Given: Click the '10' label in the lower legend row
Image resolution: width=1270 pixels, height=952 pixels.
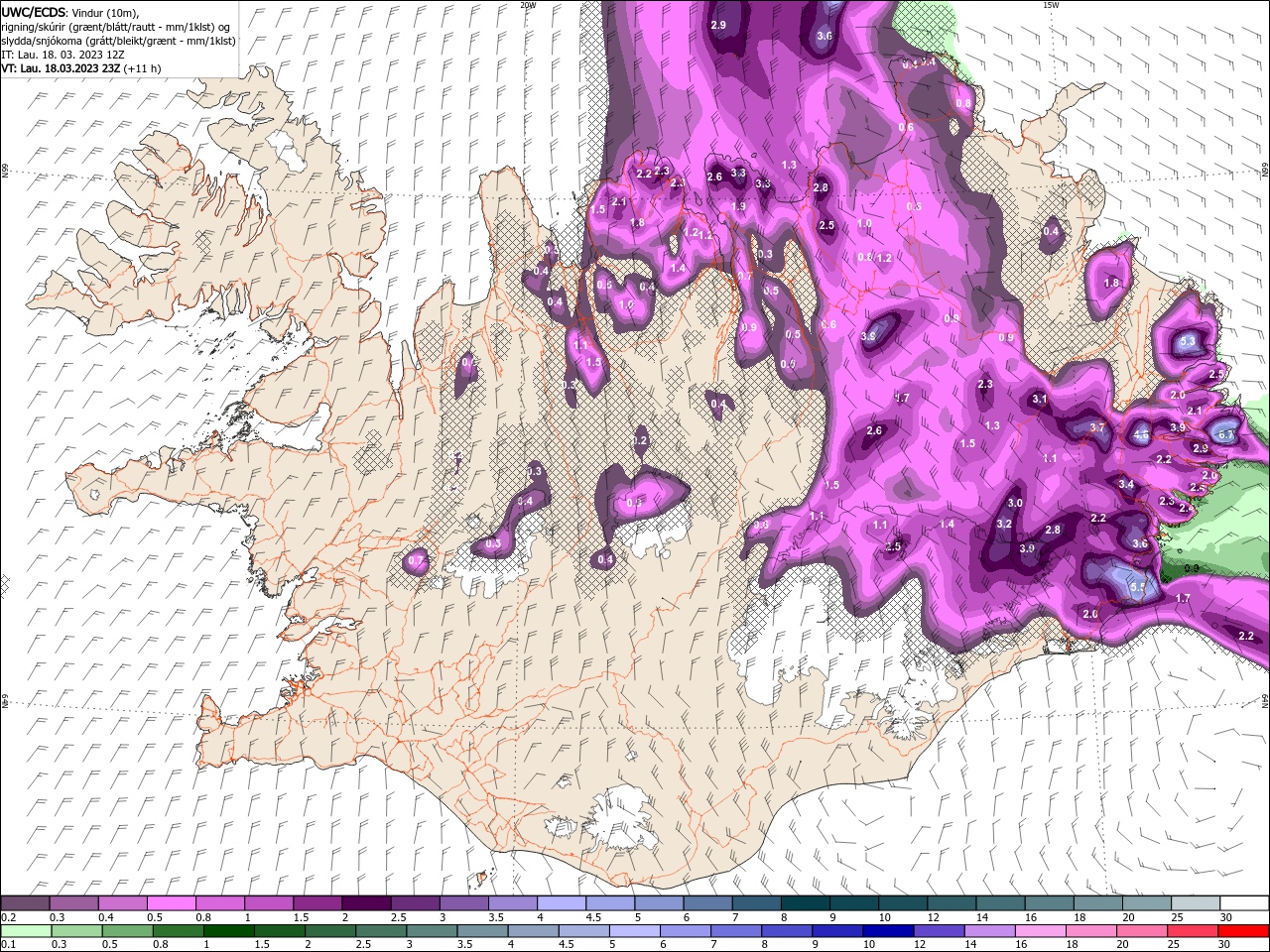Looking at the screenshot, I should (x=869, y=944).
